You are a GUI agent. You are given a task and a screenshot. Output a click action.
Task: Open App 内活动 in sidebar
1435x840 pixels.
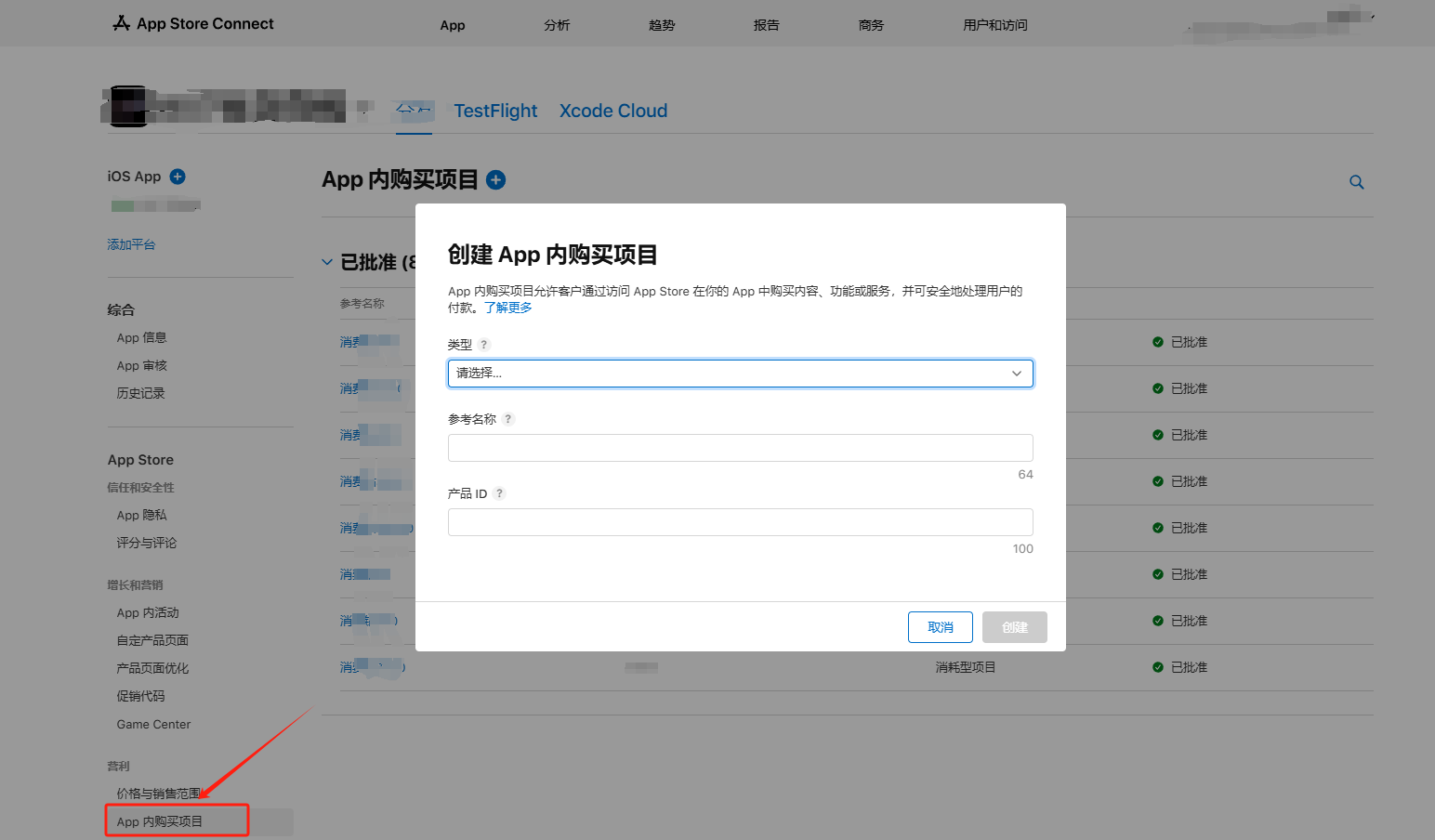pos(148,612)
